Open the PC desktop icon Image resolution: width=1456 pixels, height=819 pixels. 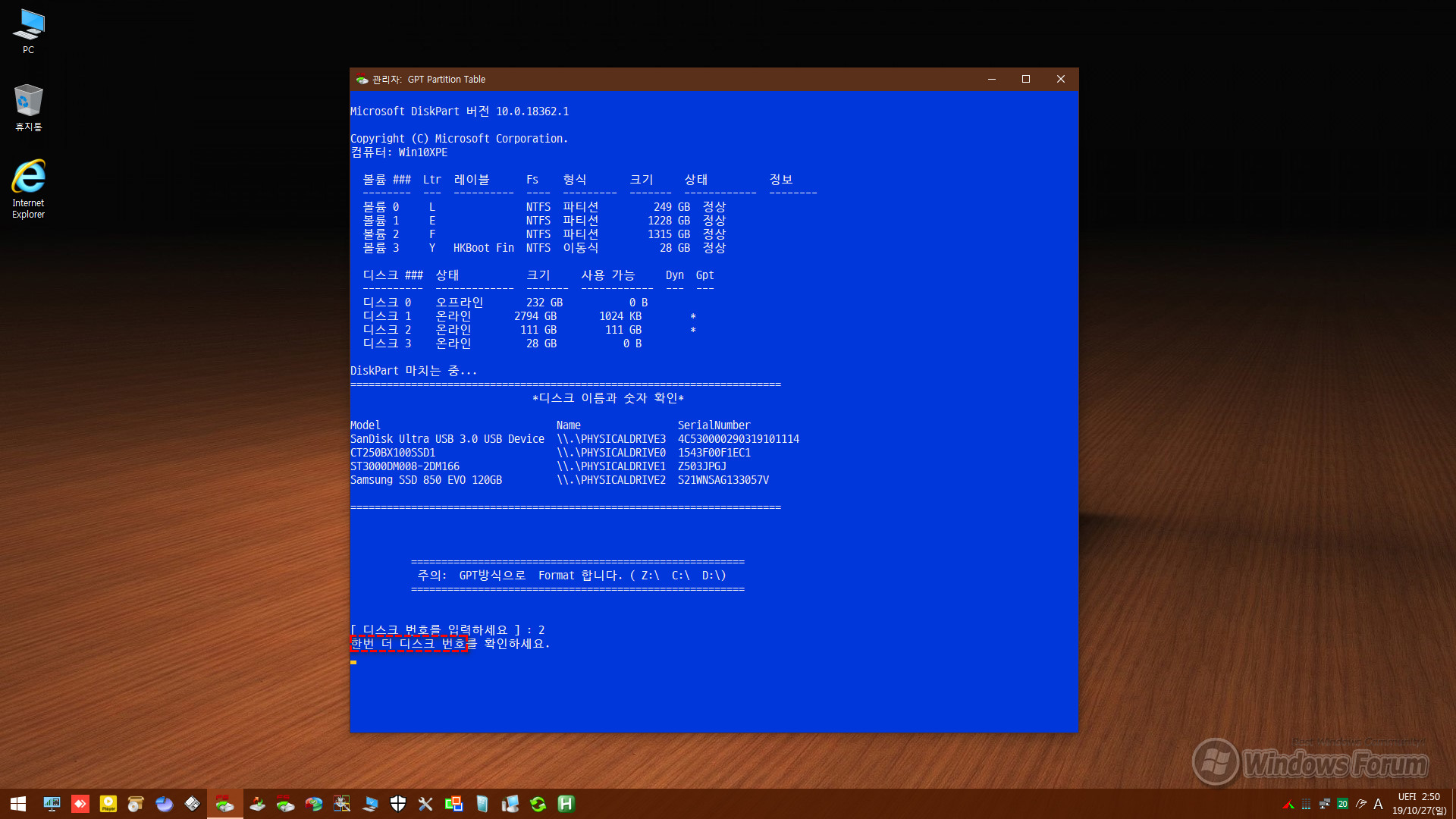tap(29, 32)
